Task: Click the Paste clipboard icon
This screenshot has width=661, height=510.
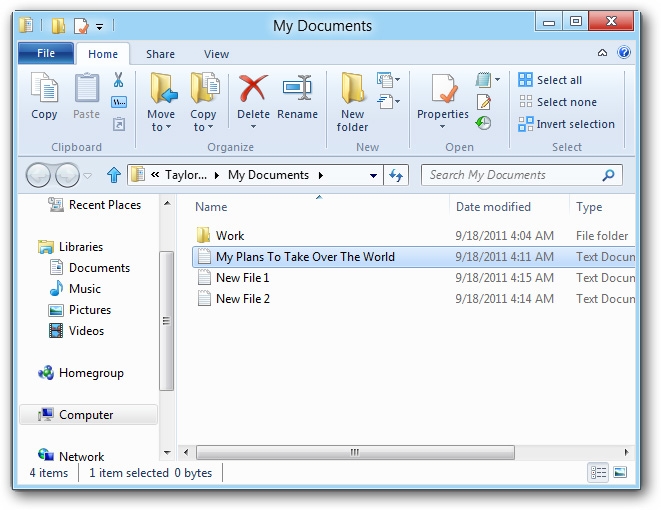Action: point(87,87)
